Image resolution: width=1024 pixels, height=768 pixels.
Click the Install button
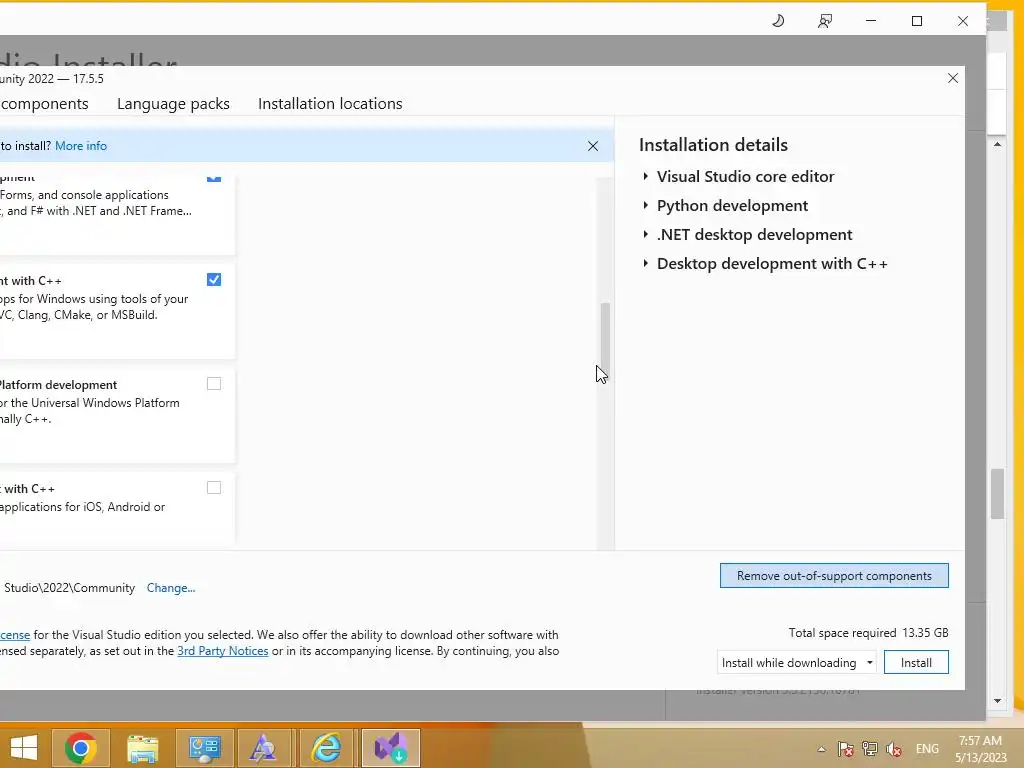[x=916, y=663]
